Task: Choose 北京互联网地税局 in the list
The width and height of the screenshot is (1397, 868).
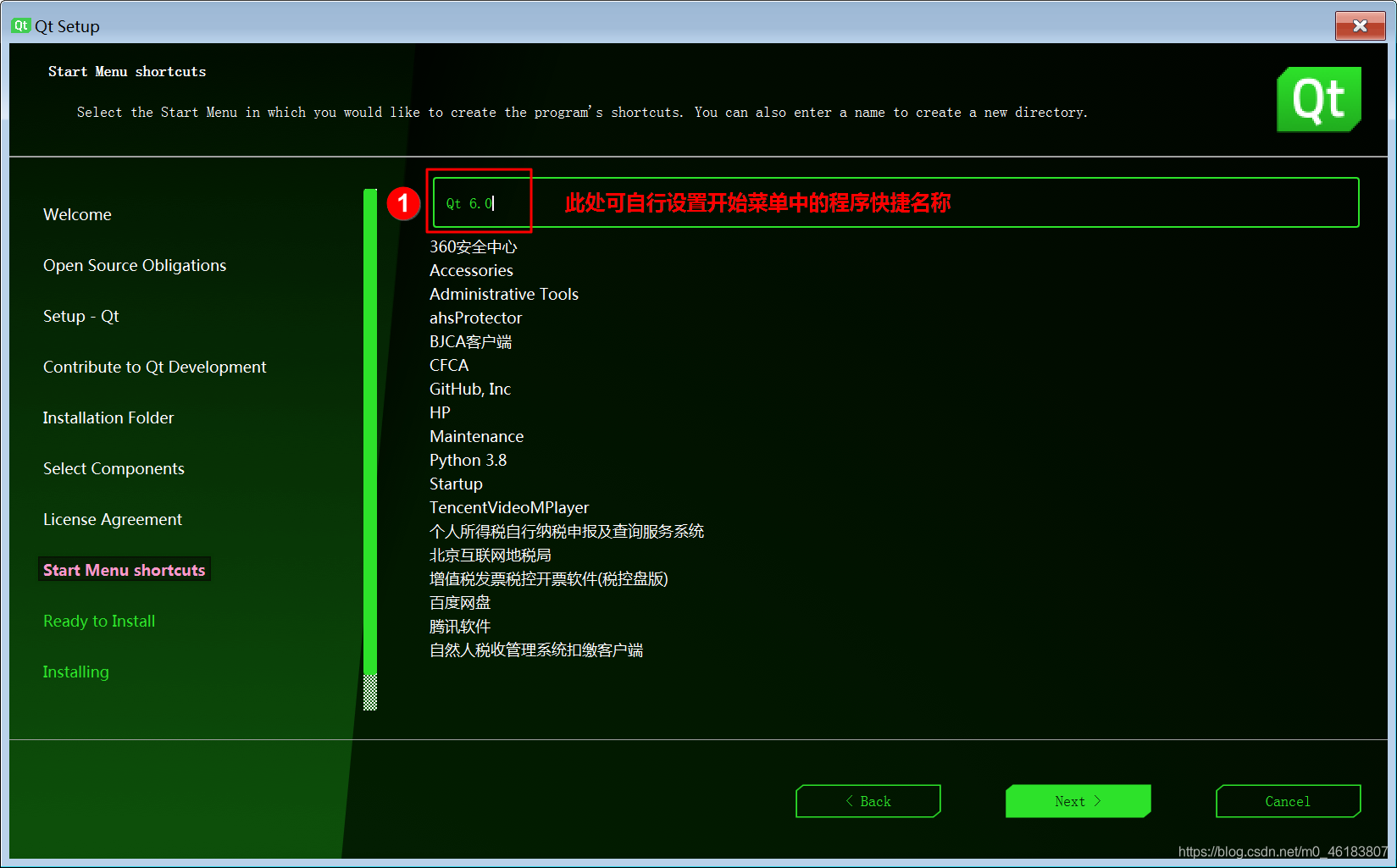Action: tap(491, 555)
